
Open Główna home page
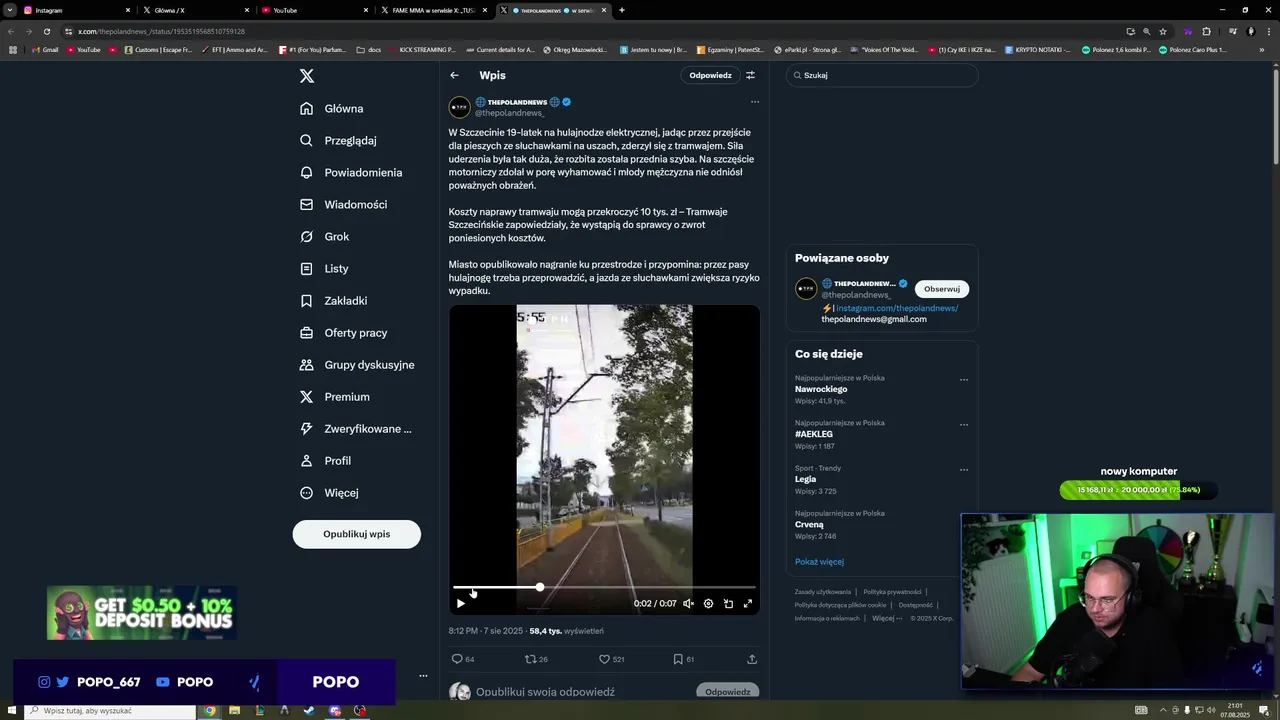pos(332,108)
